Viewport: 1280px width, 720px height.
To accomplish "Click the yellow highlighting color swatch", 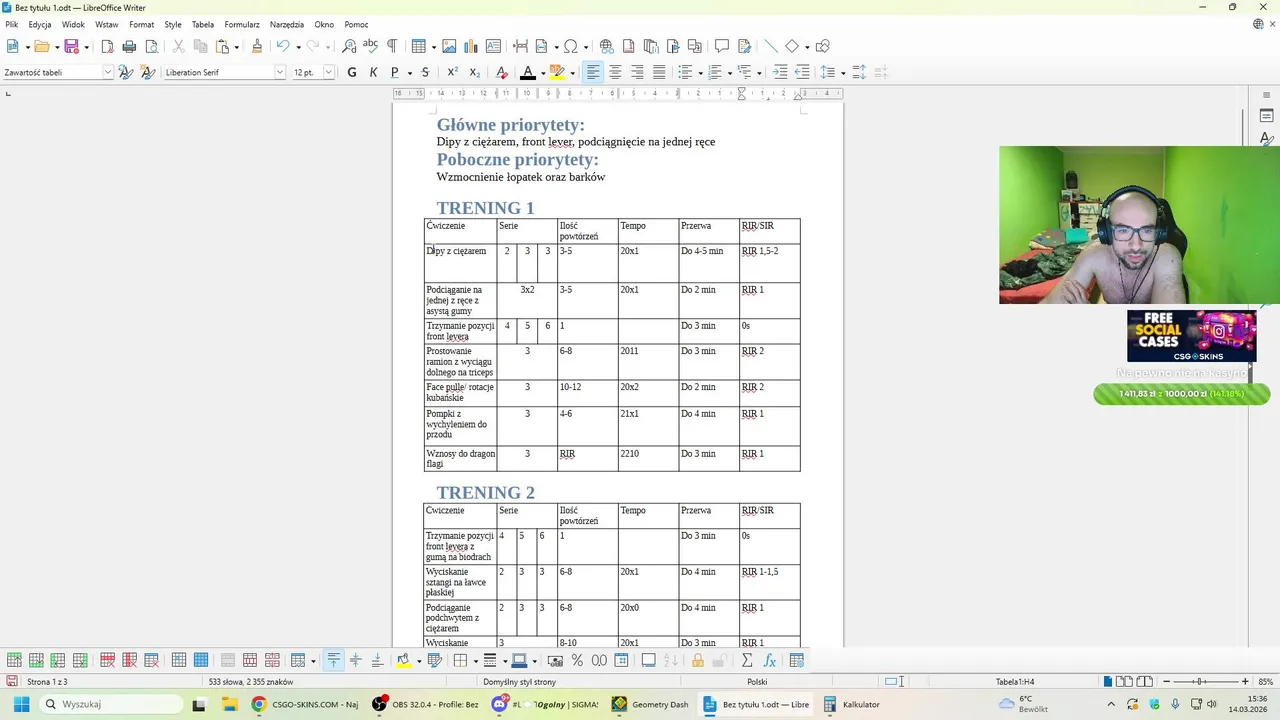I will pyautogui.click(x=557, y=72).
